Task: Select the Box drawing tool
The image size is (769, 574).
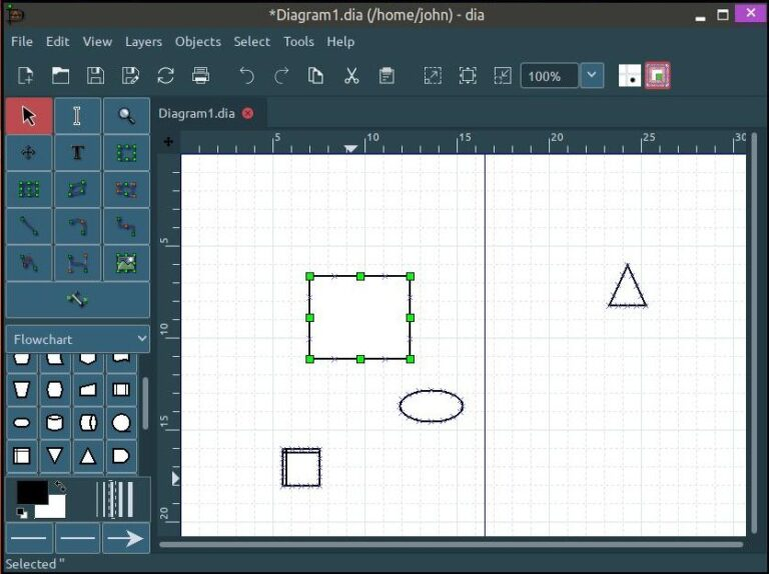Action: [127, 153]
